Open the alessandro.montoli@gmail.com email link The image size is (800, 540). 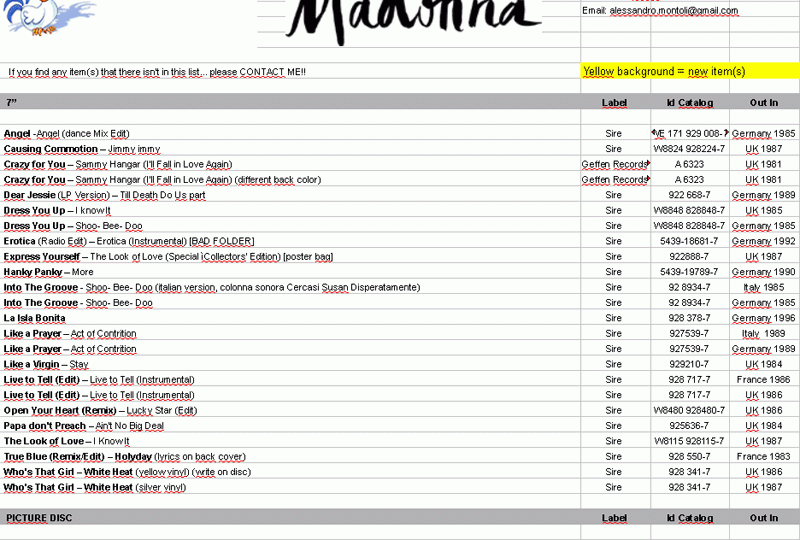coord(673,10)
